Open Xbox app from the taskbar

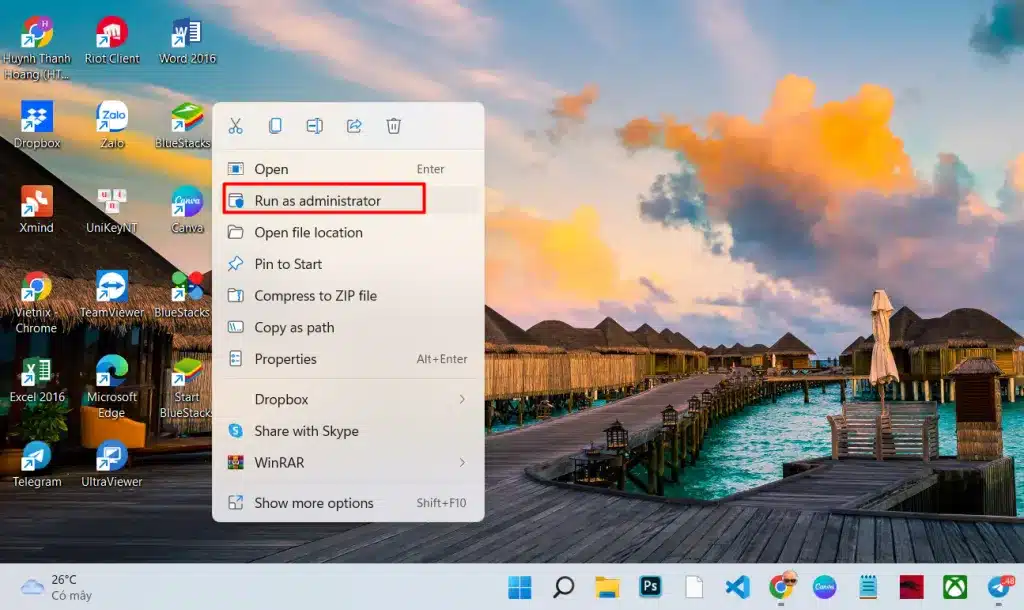(x=955, y=587)
